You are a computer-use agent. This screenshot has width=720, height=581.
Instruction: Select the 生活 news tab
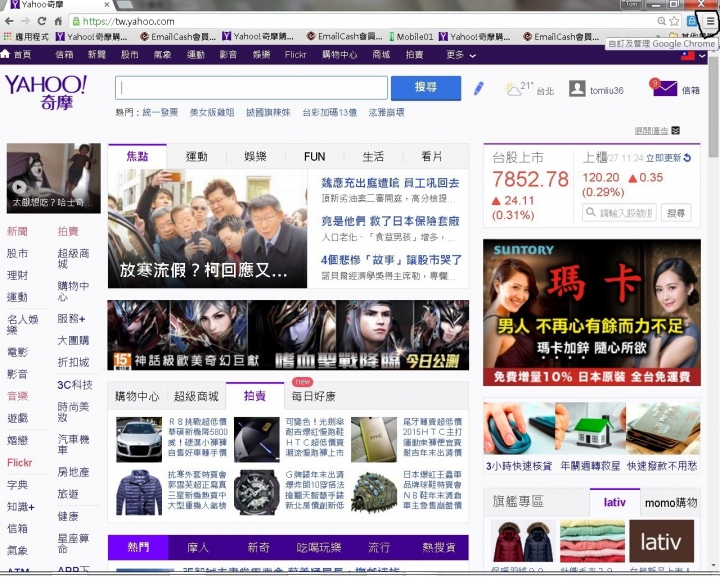[373, 157]
